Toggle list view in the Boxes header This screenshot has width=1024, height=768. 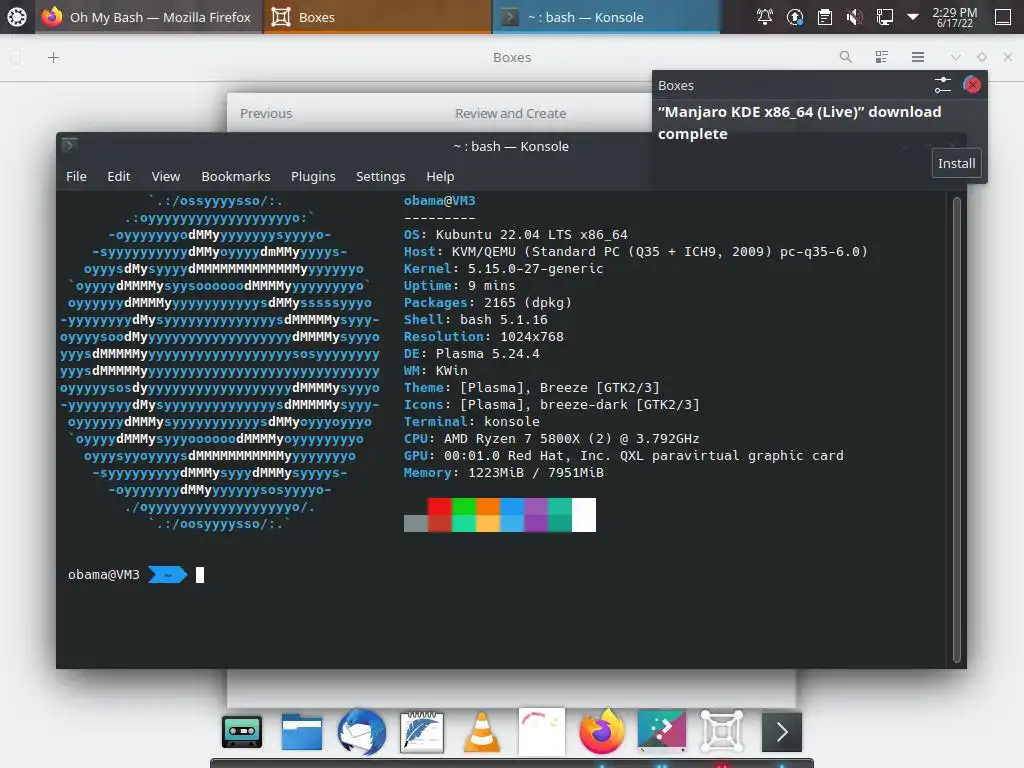[882, 57]
